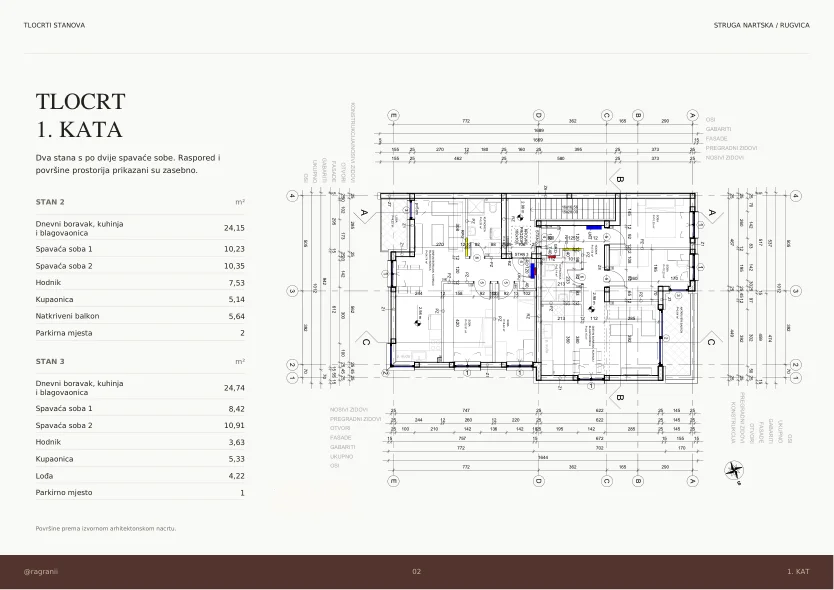Select the "Parkirna mjesta" row label
This screenshot has height=590, width=834.
(64, 333)
